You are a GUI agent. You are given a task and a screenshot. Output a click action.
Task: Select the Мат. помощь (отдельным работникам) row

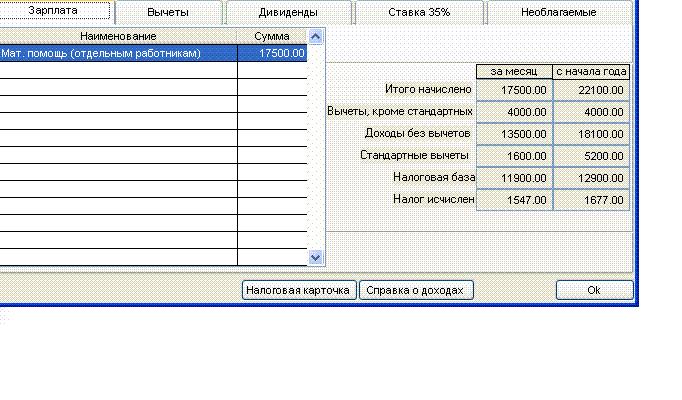[118, 54]
